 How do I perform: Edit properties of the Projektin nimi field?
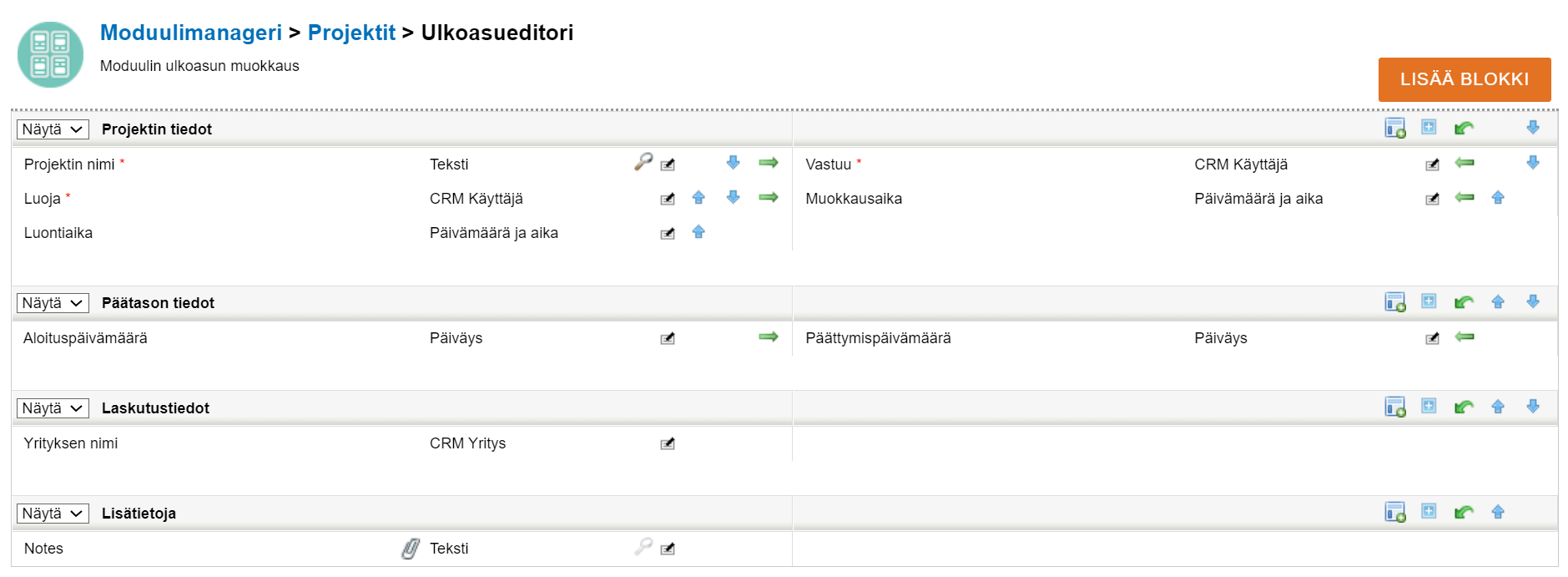(x=668, y=164)
